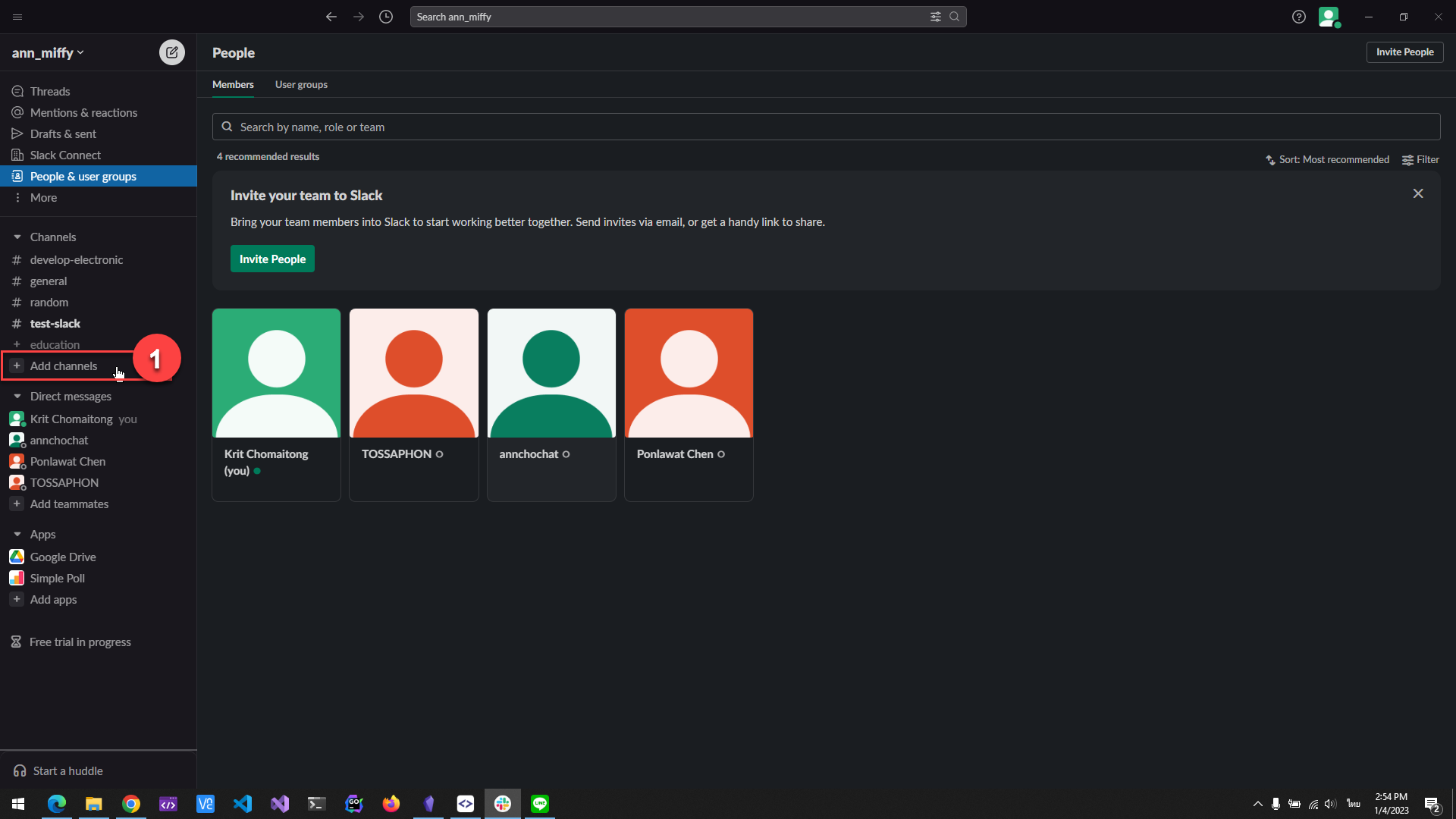Image resolution: width=1456 pixels, height=819 pixels.
Task: Collapse the Direct messages section
Action: (x=17, y=397)
